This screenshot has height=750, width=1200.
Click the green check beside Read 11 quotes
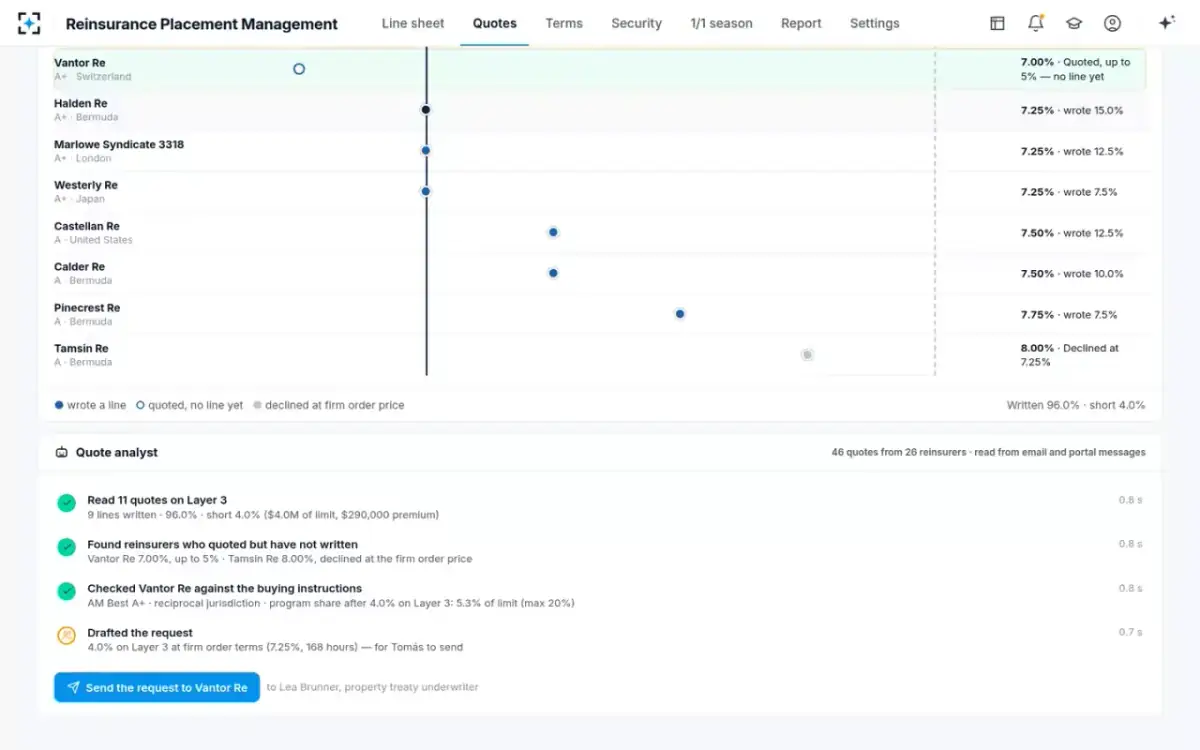(66, 503)
